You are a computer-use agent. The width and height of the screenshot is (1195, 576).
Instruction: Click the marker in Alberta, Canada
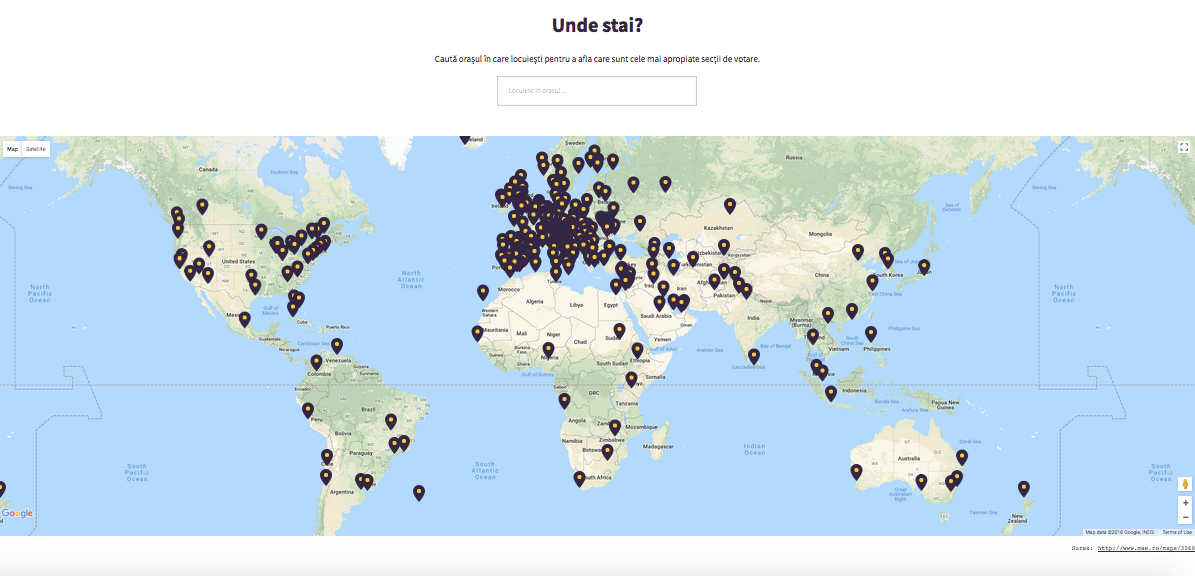202,206
